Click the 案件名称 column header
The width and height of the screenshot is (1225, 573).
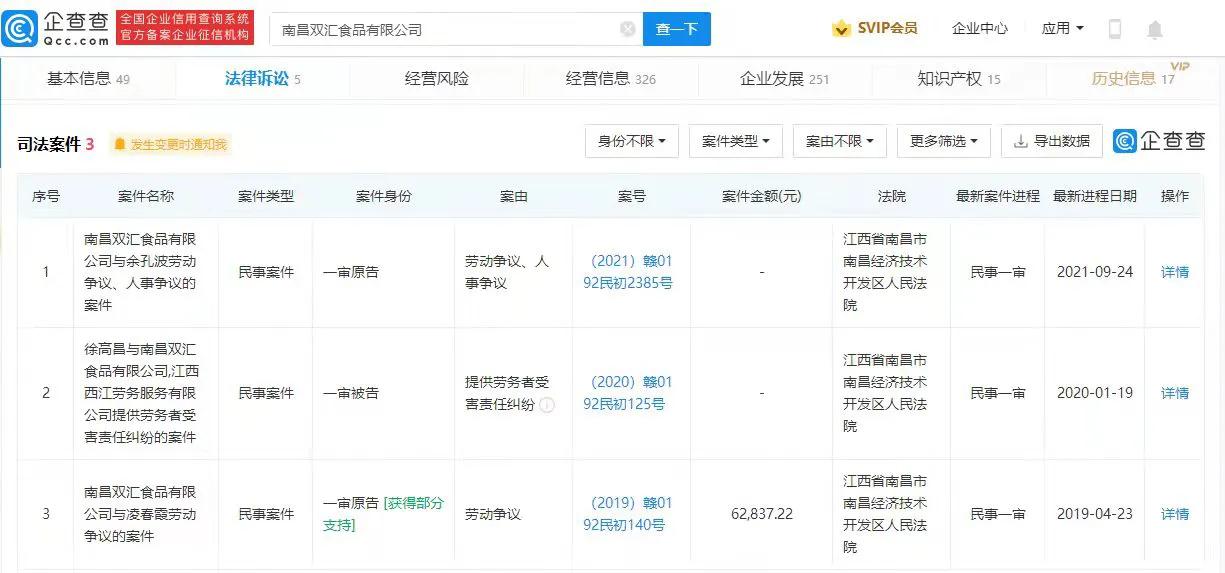click(146, 196)
